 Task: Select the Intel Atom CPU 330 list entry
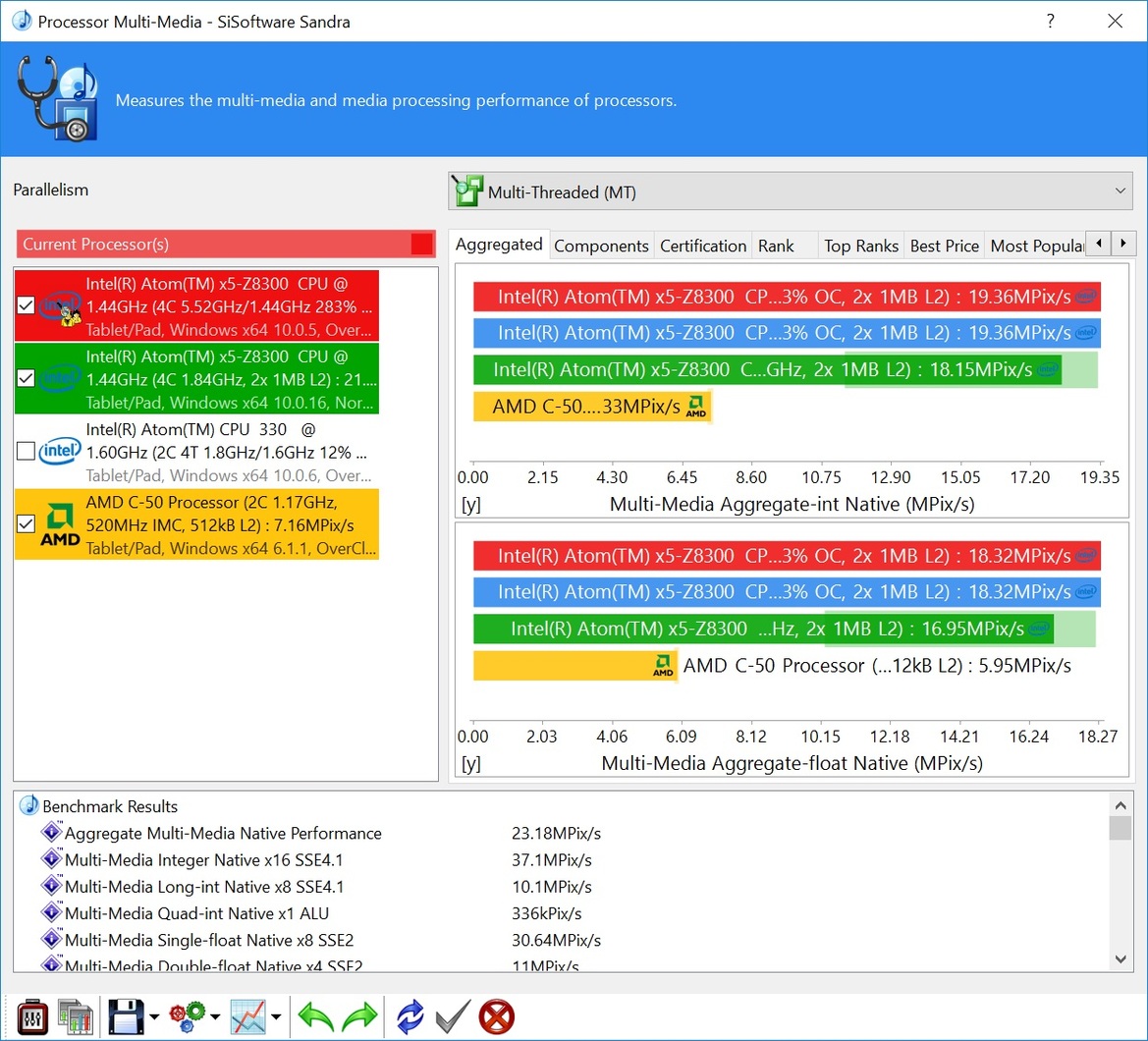197,452
